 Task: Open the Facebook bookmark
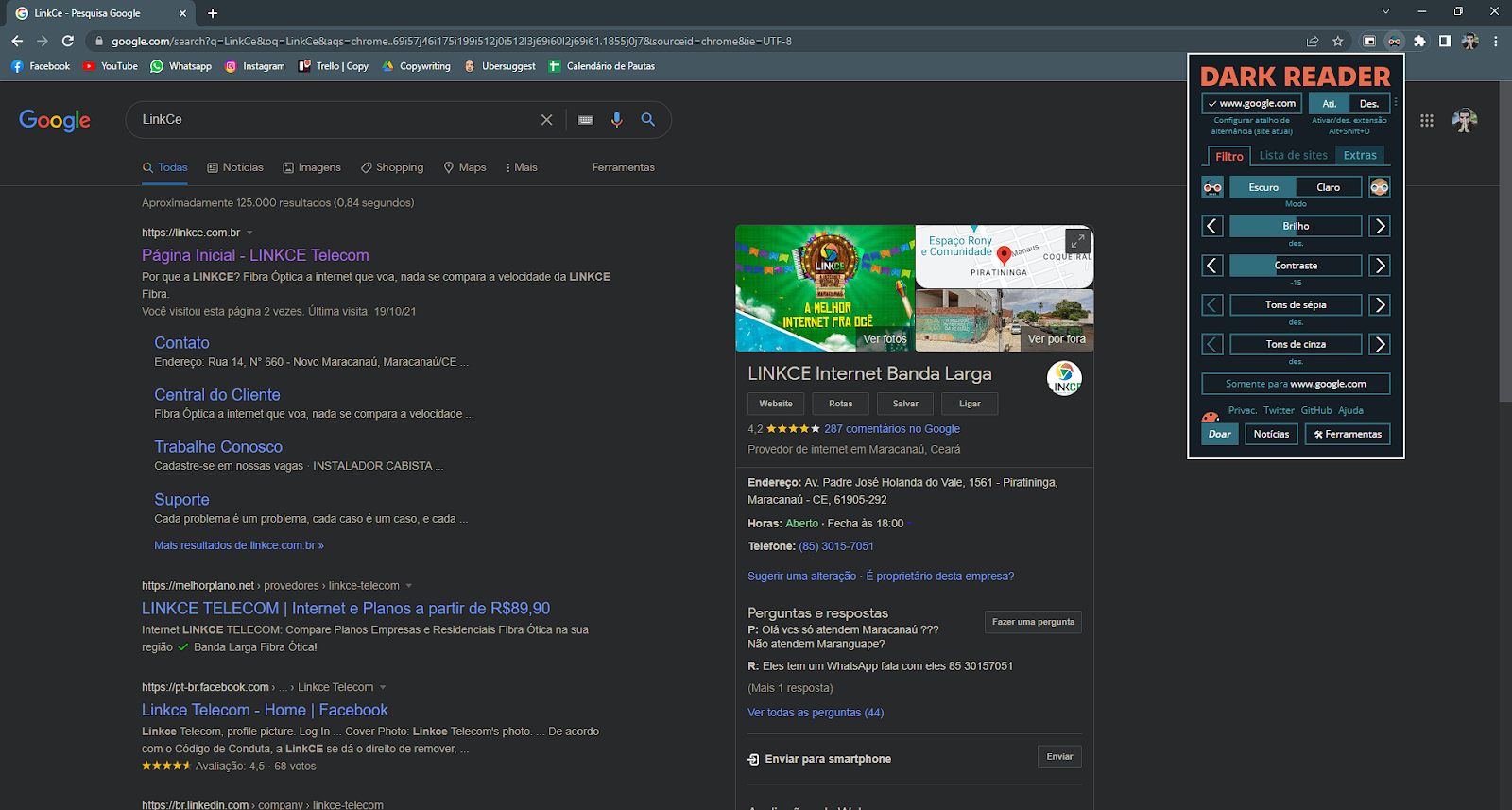[41, 66]
